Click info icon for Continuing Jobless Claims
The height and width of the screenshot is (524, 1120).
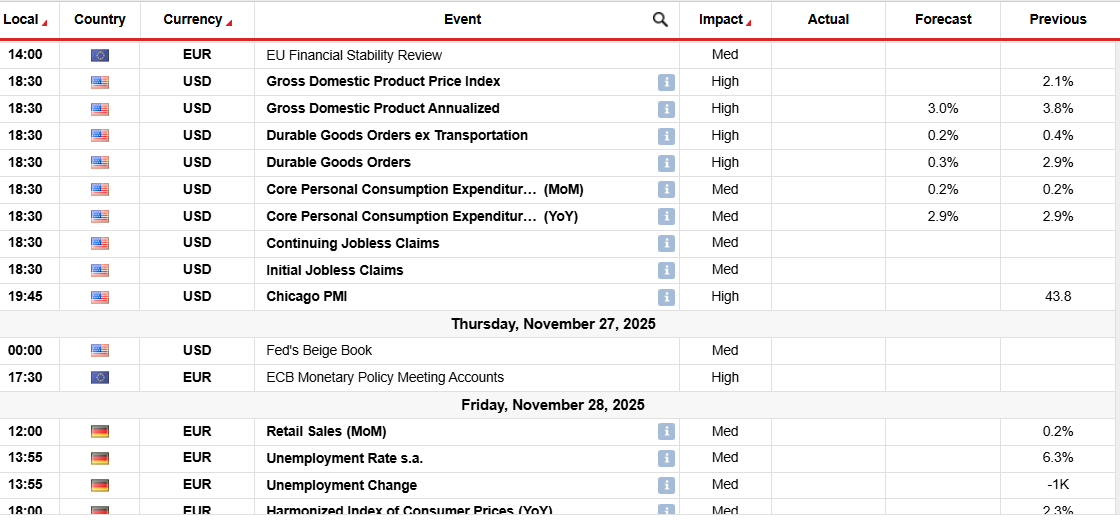pyautogui.click(x=666, y=243)
